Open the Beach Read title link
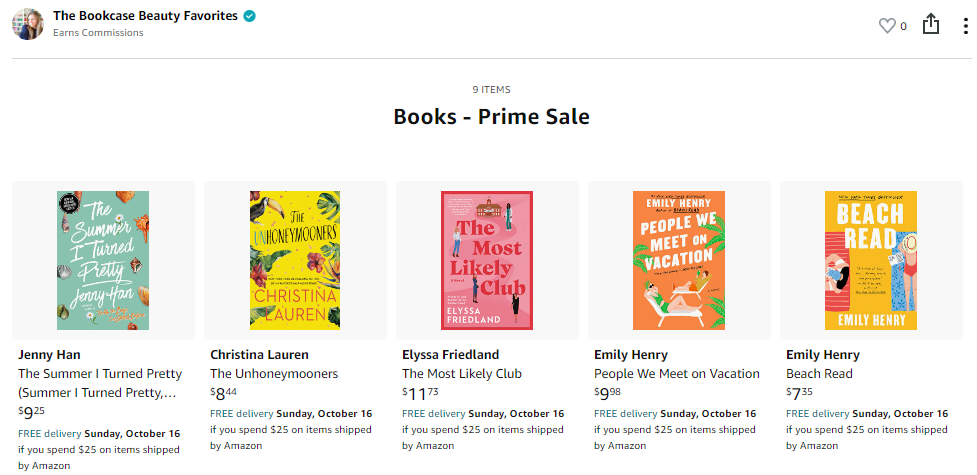 [819, 374]
